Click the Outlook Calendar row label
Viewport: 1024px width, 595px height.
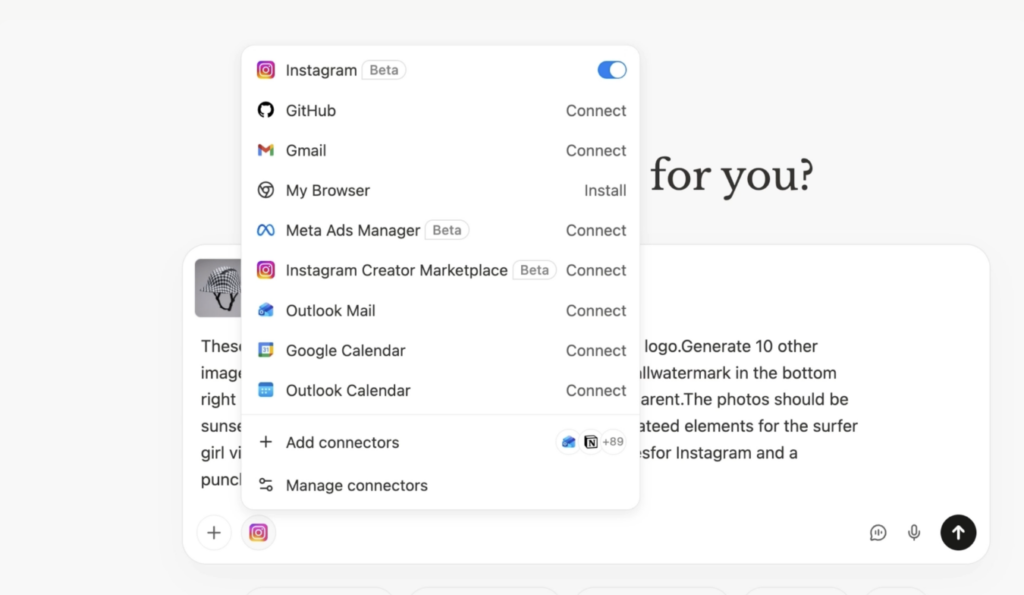point(348,390)
